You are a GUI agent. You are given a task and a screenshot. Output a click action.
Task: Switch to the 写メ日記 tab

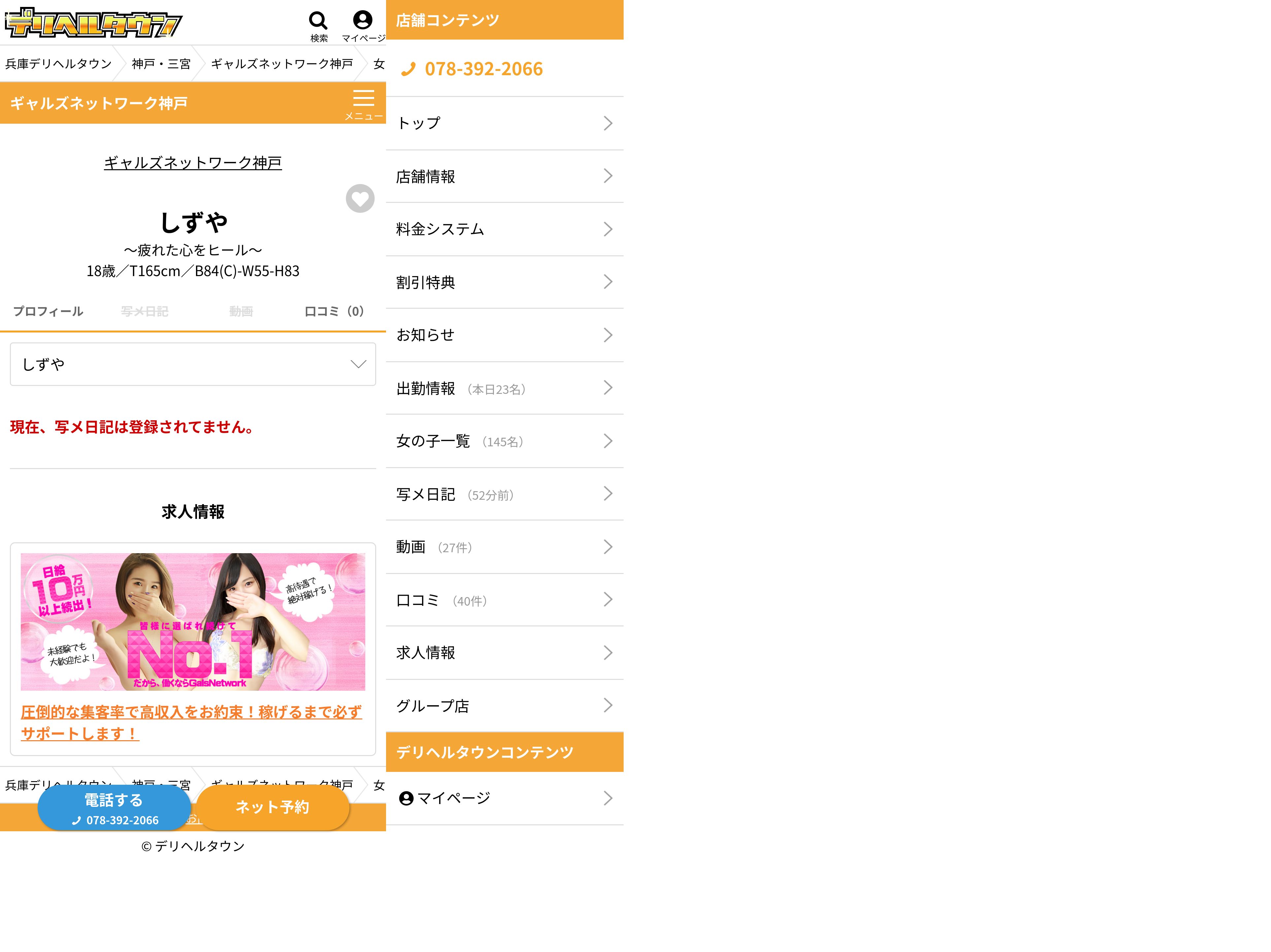tap(145, 311)
